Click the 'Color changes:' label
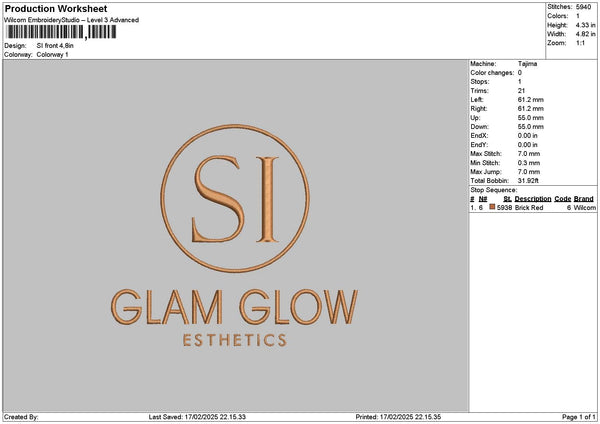The width and height of the screenshot is (600, 424). click(x=492, y=73)
